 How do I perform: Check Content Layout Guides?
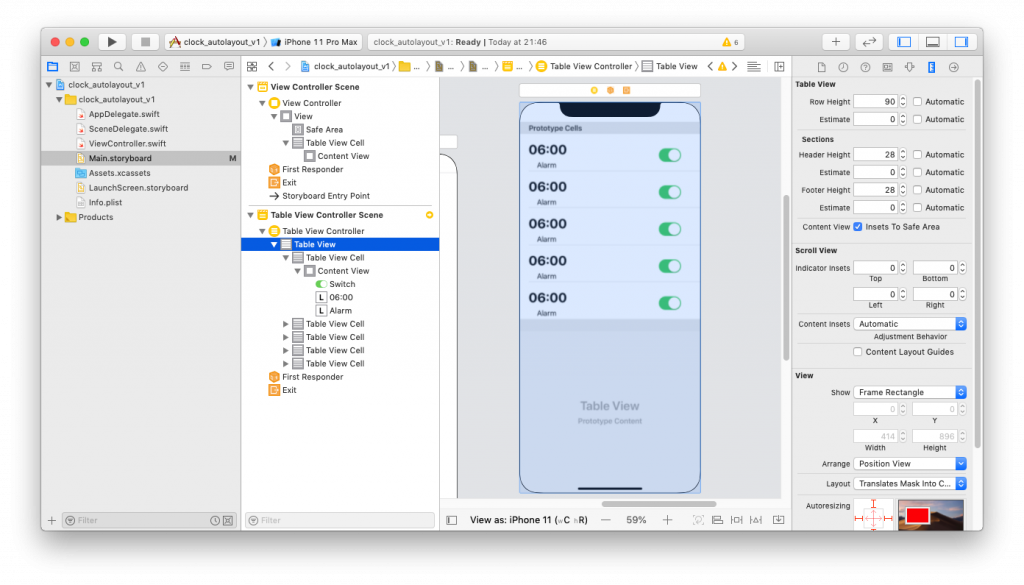(x=857, y=352)
